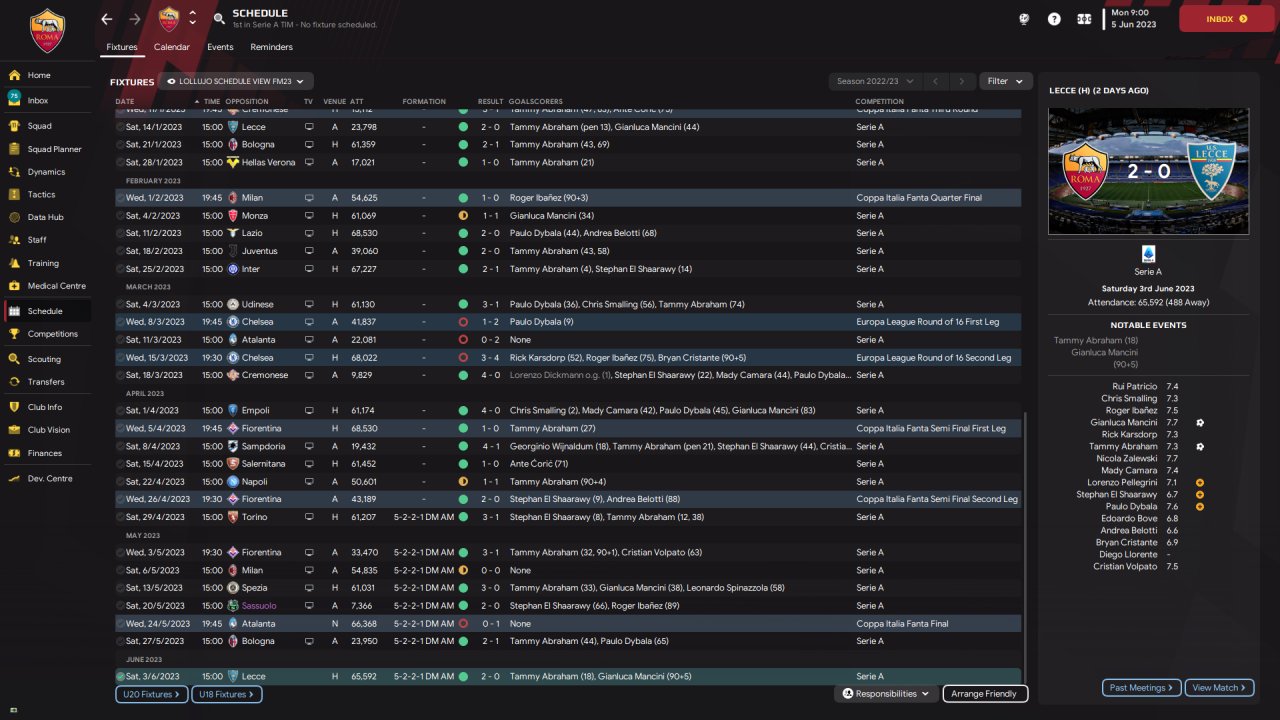Expand the Filter dropdown
The height and width of the screenshot is (720, 1280).
coord(1007,81)
